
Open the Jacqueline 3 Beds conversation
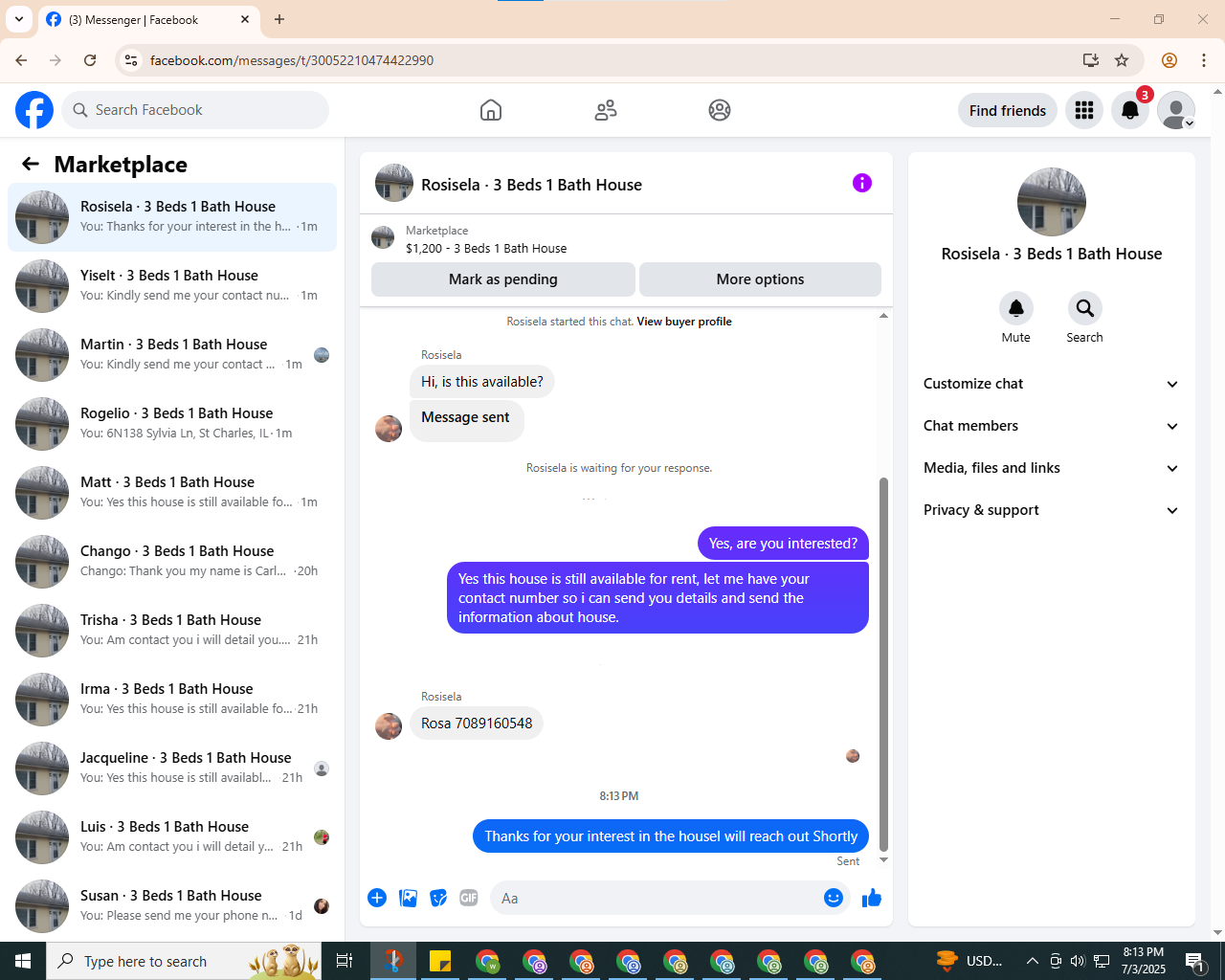coord(172,768)
